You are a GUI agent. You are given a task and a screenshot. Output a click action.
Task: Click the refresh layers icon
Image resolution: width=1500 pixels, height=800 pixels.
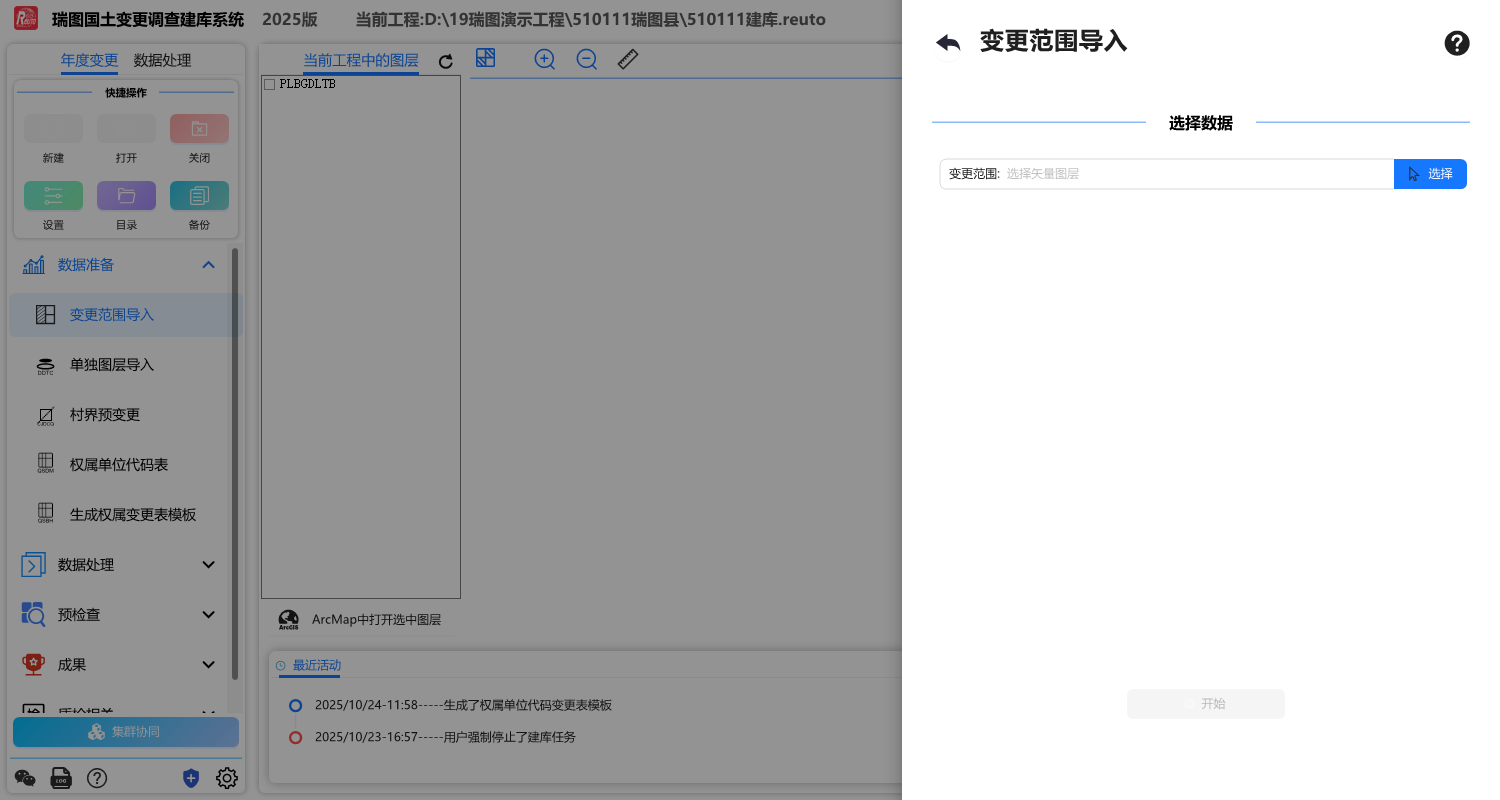pos(446,62)
